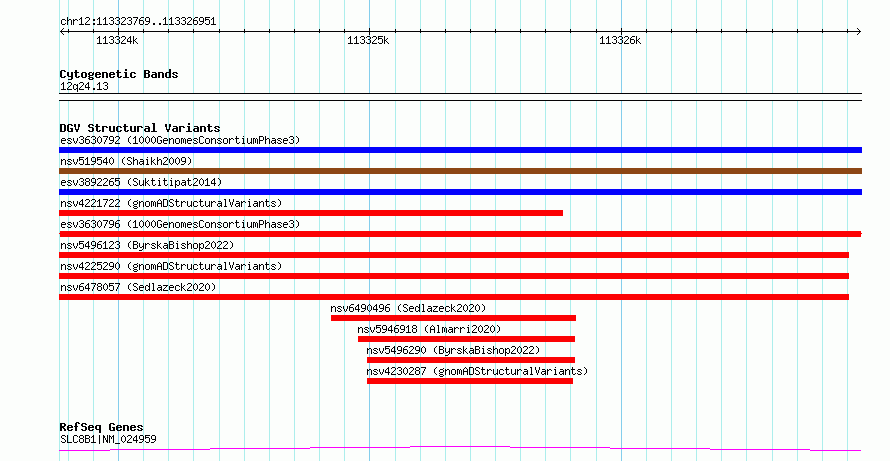Open nsv5946918 (Almarri2020) label
Screen dimensions: 890x461
(x=429, y=329)
